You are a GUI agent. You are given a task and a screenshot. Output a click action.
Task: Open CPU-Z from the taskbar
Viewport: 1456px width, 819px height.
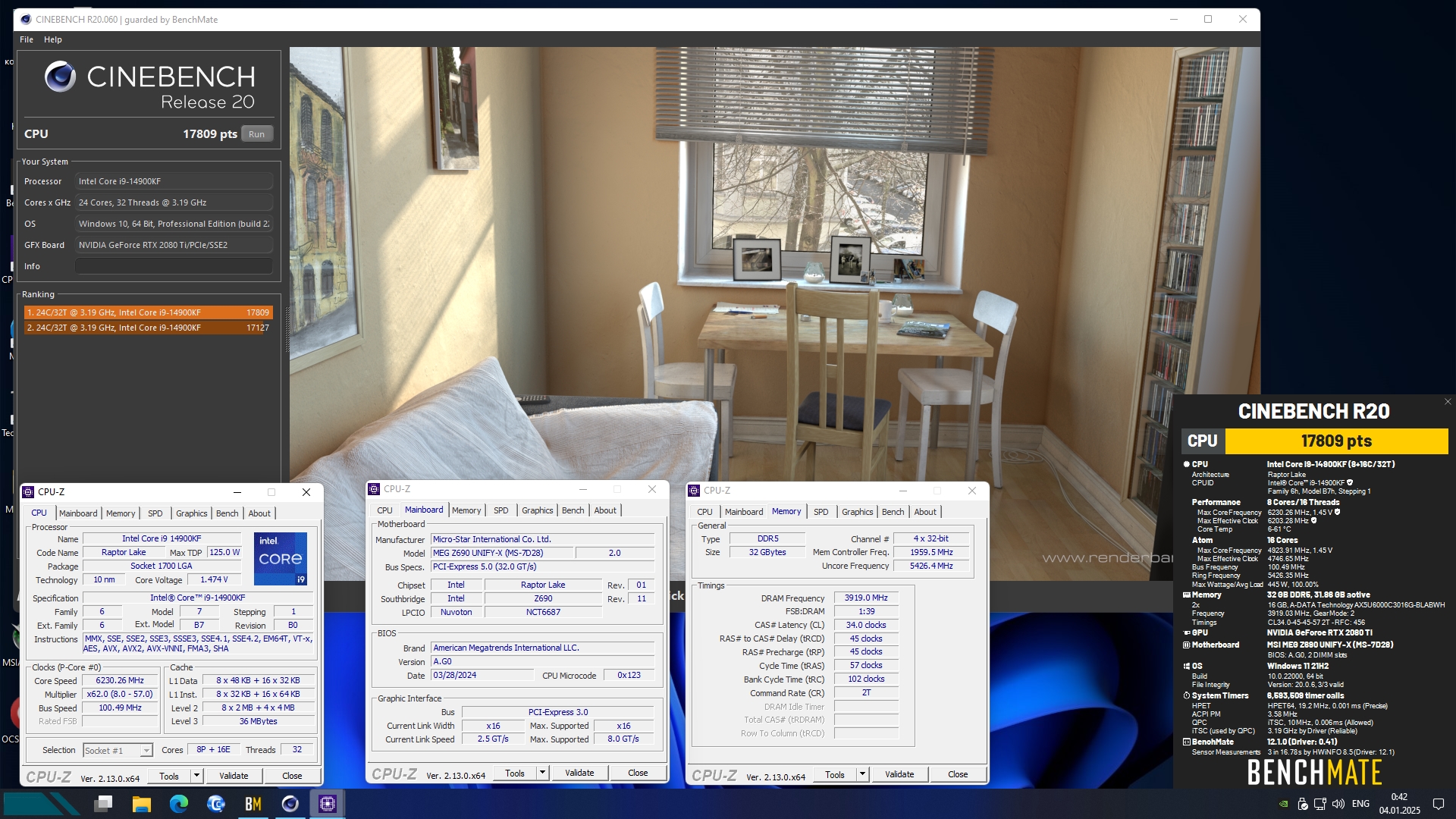pos(328,804)
